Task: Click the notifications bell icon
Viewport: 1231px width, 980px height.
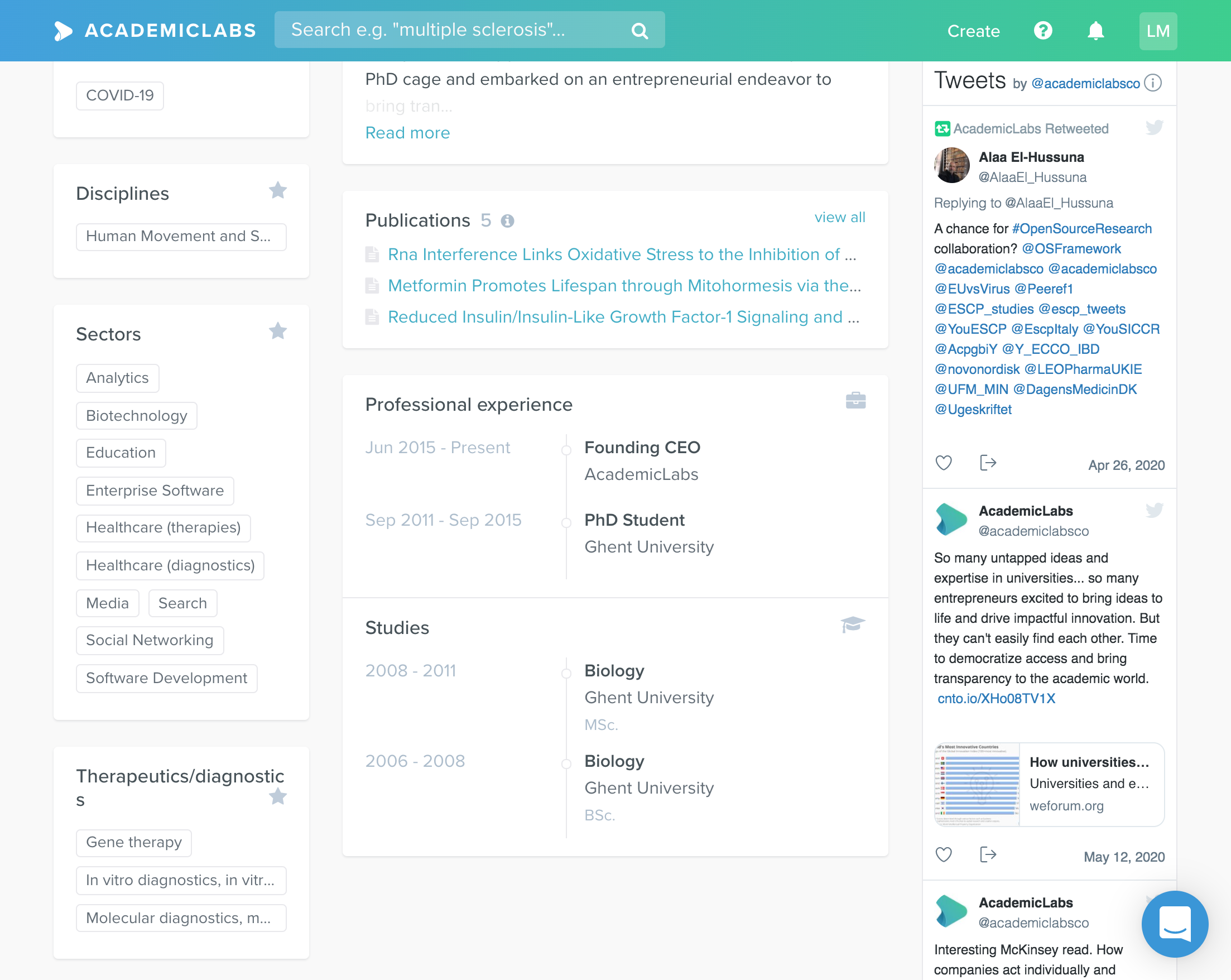Action: coord(1096,31)
